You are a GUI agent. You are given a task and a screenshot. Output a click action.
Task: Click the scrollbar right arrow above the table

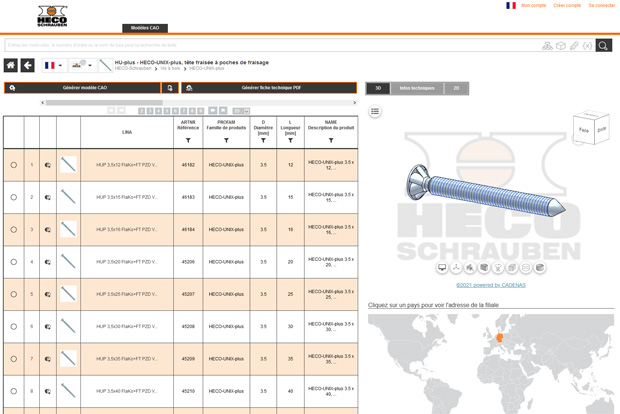coord(355,103)
